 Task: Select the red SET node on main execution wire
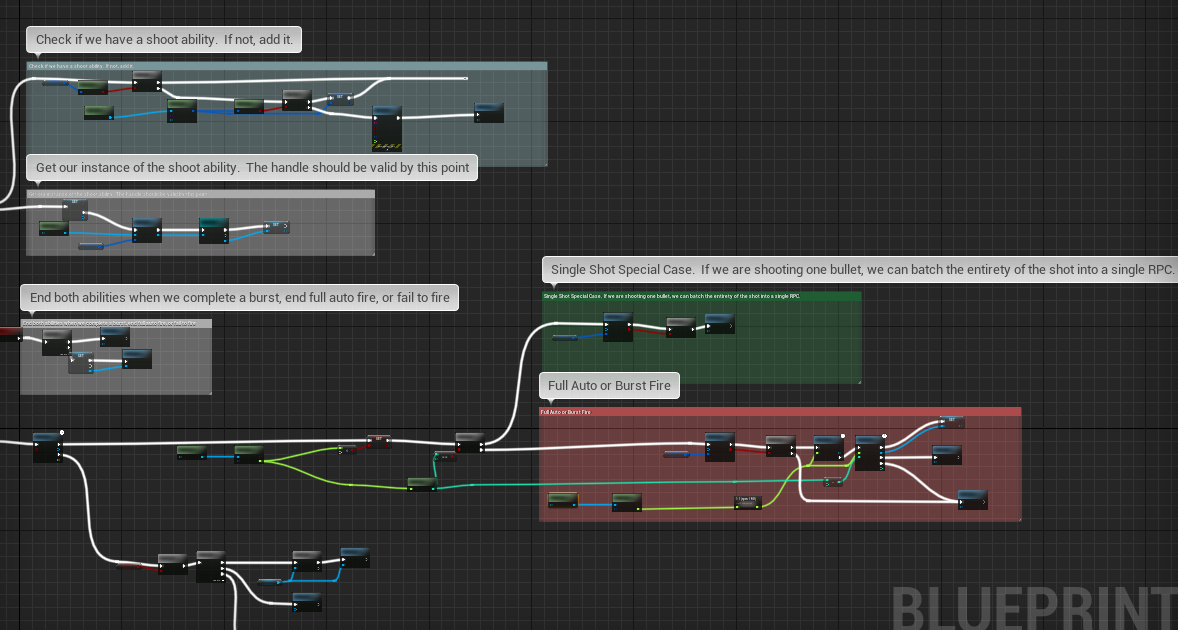(x=378, y=440)
